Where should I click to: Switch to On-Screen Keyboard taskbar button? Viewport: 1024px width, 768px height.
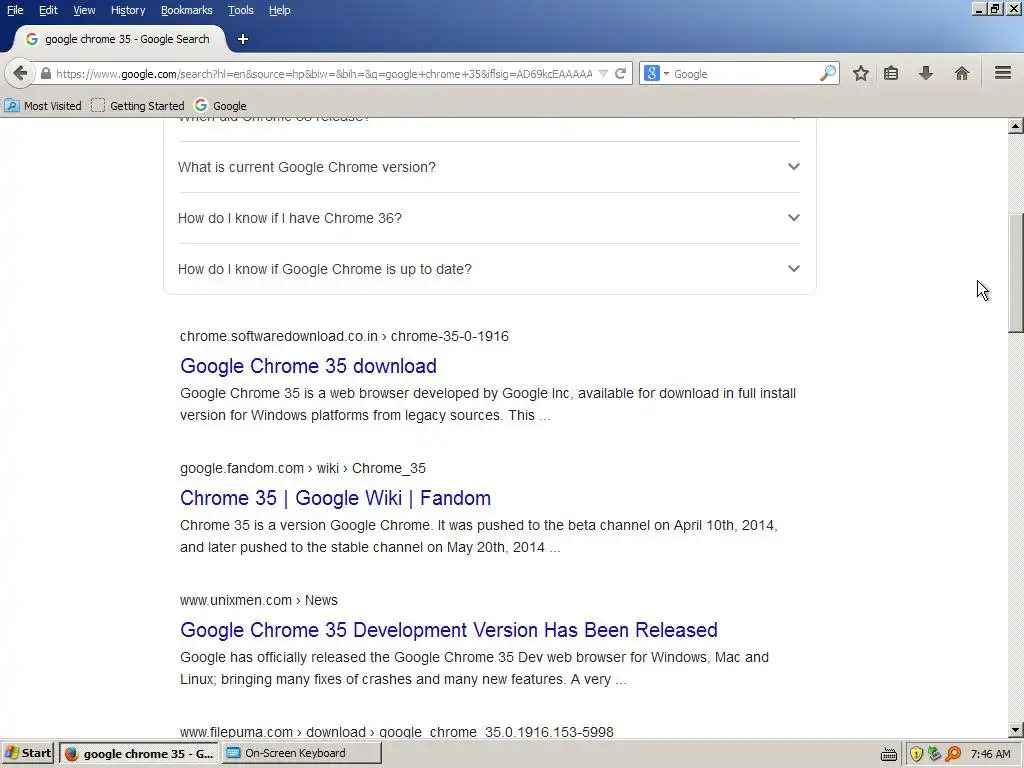[x=301, y=753]
